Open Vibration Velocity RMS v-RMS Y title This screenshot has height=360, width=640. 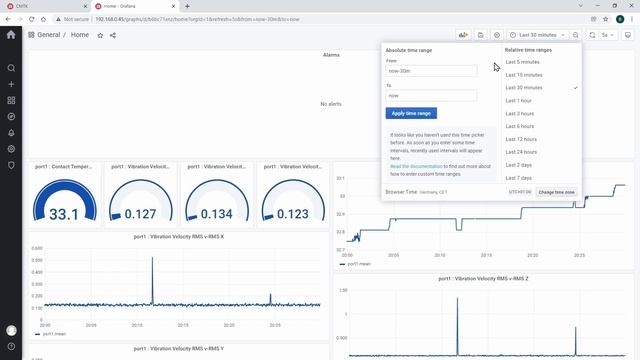179,349
